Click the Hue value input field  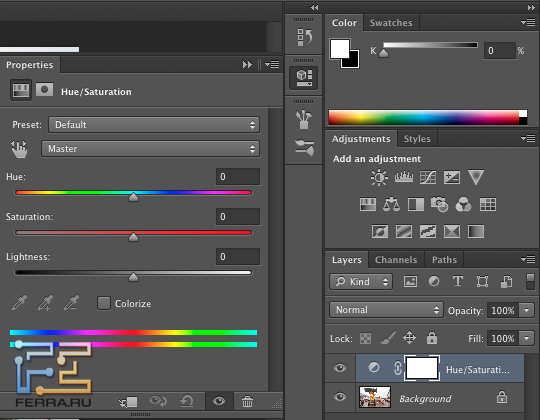coord(238,177)
